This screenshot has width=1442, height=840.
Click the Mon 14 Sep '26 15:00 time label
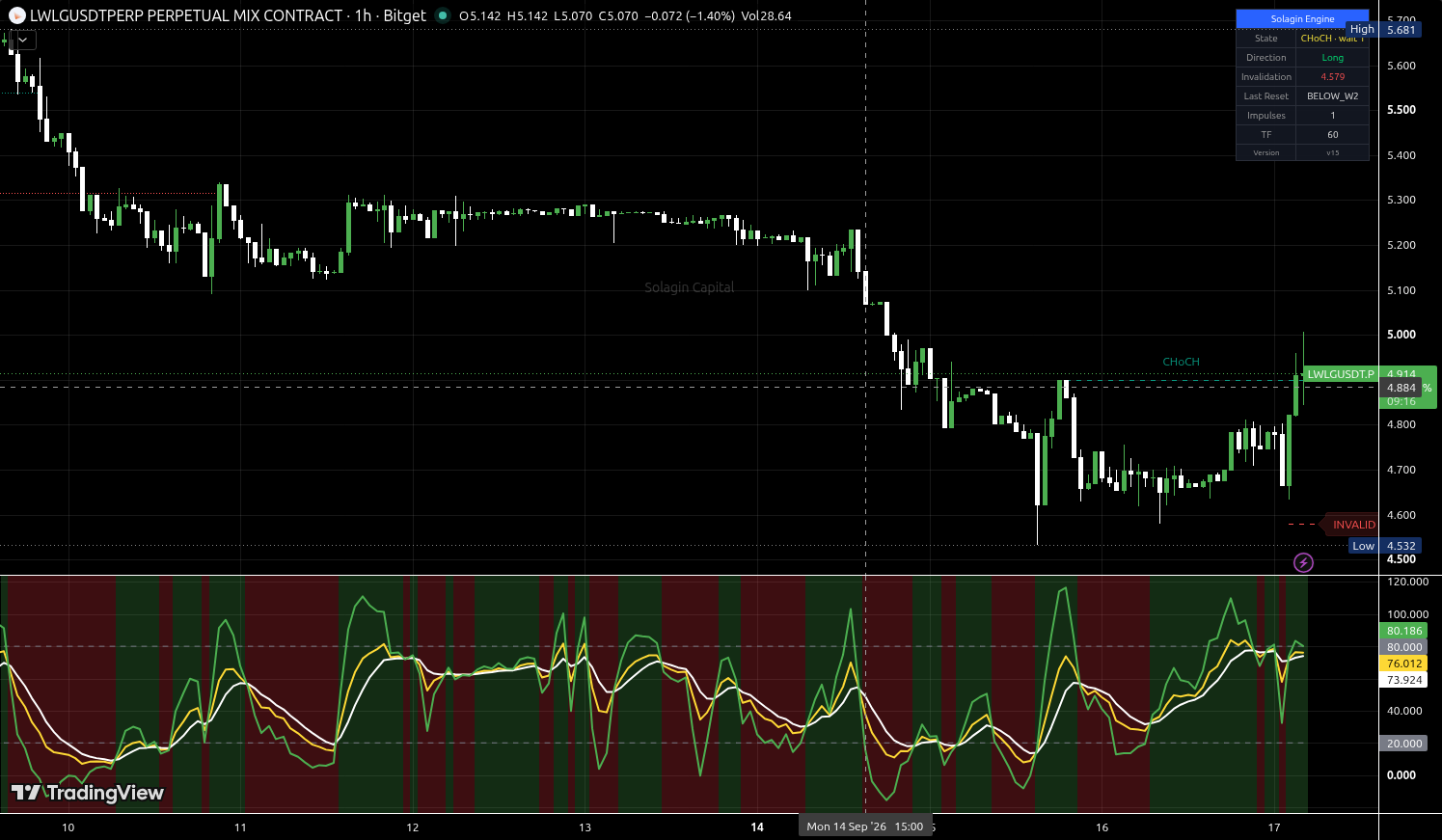click(865, 826)
